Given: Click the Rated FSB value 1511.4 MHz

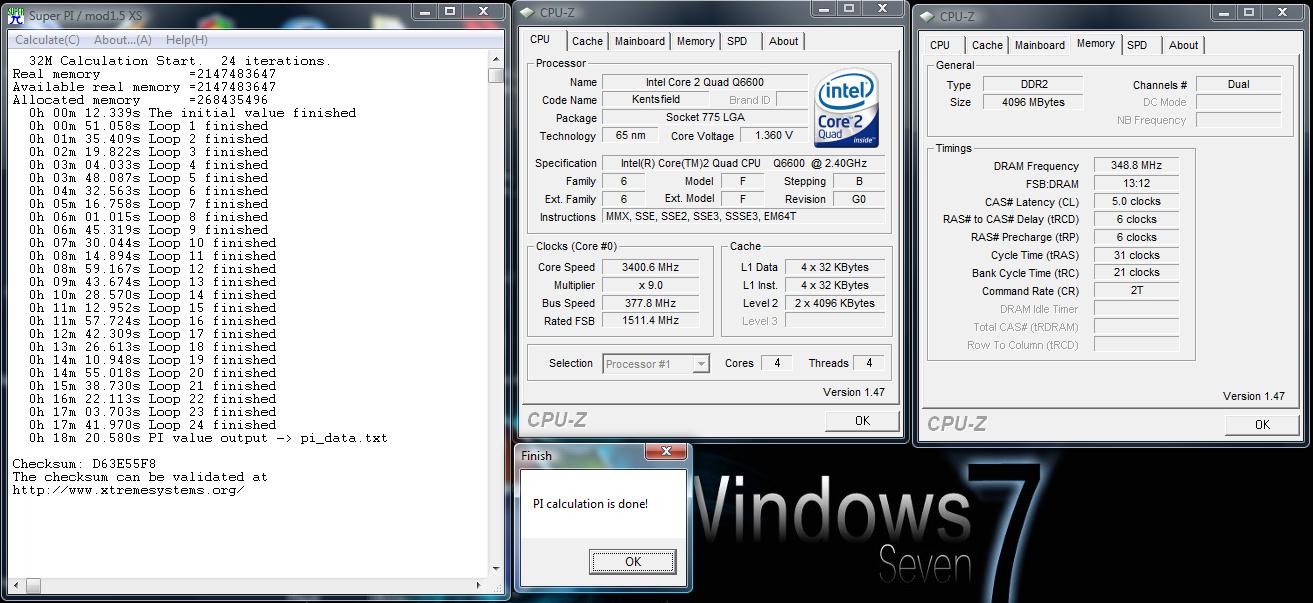Looking at the screenshot, I should pyautogui.click(x=649, y=321).
